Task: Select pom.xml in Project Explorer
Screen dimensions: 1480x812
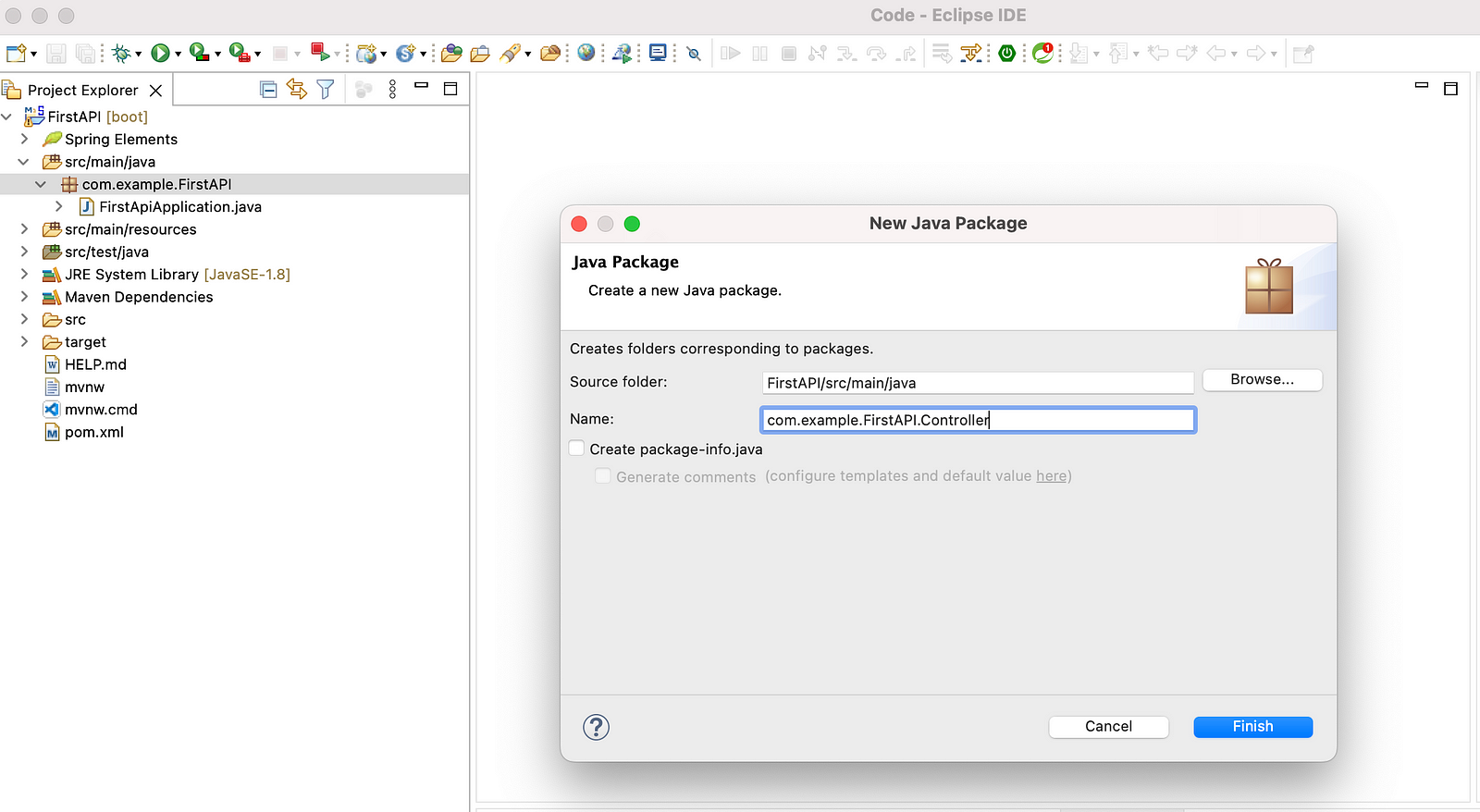Action: click(x=94, y=432)
